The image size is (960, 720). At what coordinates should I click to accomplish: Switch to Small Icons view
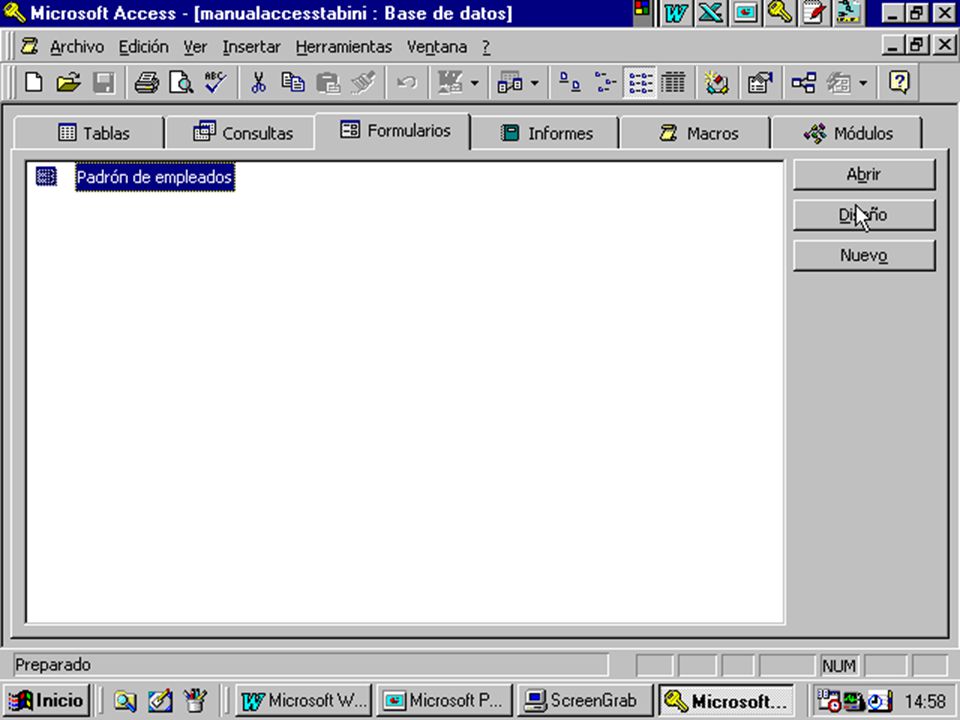point(605,82)
